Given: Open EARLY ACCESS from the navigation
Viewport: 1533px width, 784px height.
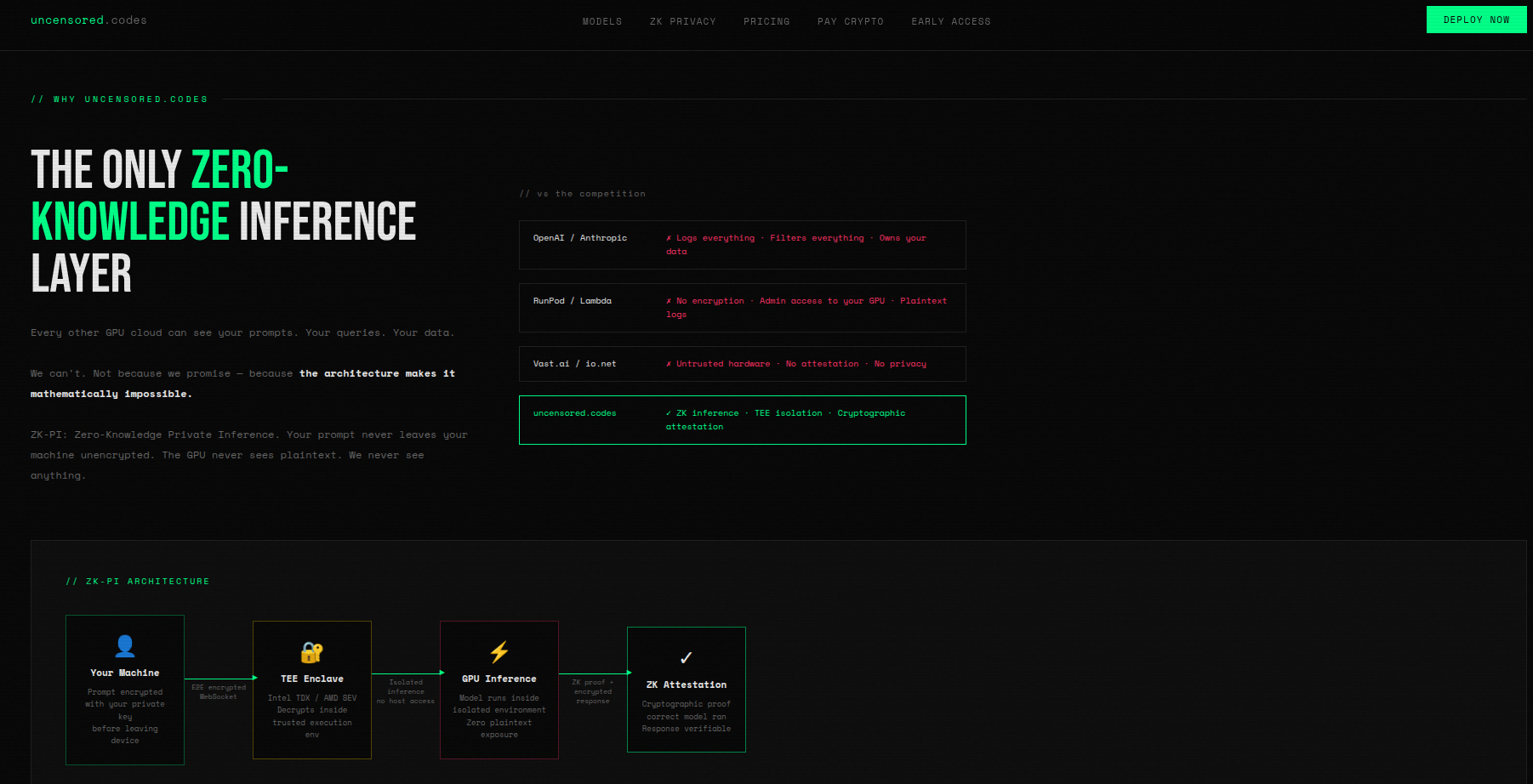Looking at the screenshot, I should coord(951,21).
